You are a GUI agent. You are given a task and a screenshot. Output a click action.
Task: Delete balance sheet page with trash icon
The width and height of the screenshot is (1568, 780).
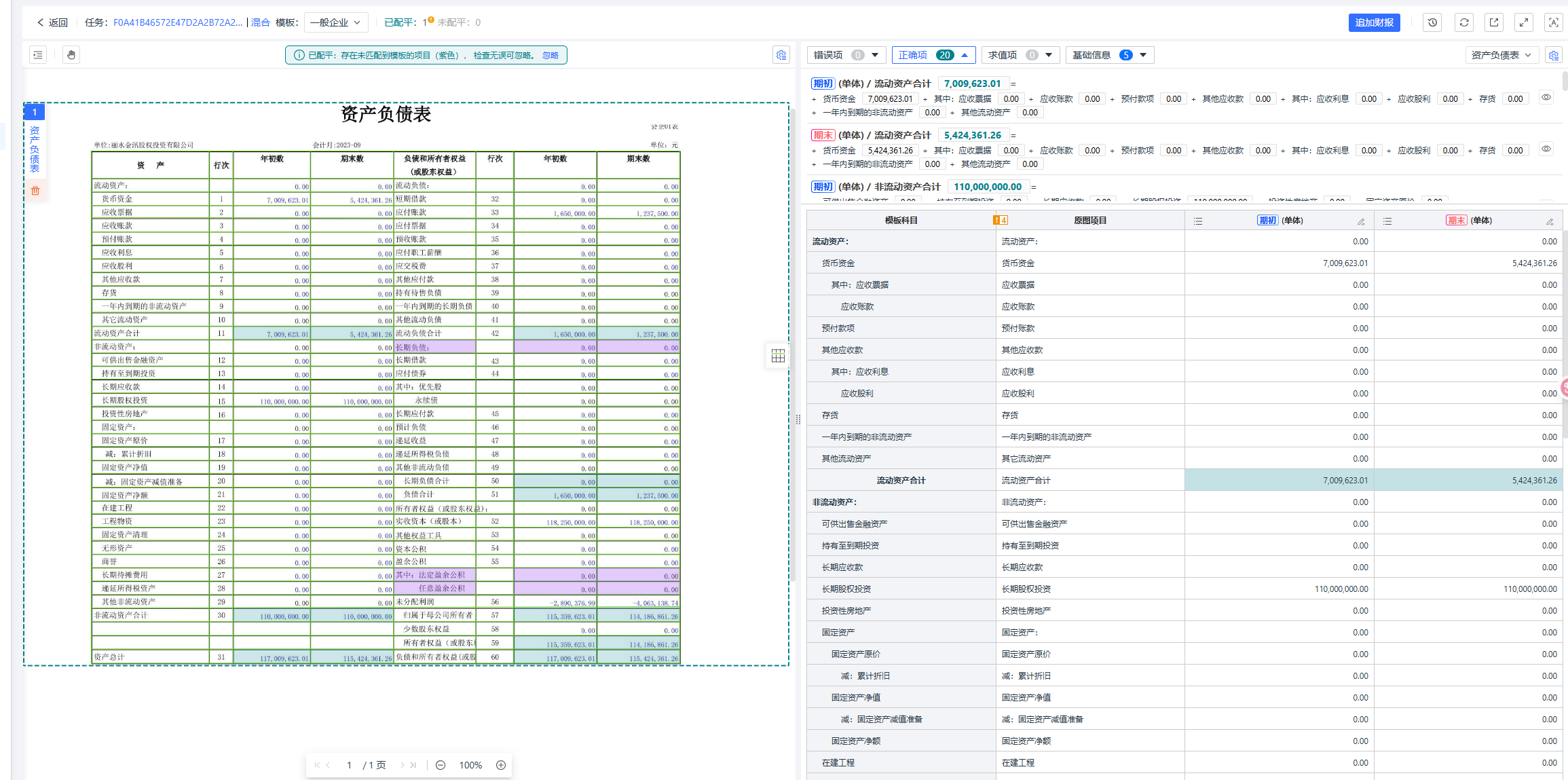35,191
